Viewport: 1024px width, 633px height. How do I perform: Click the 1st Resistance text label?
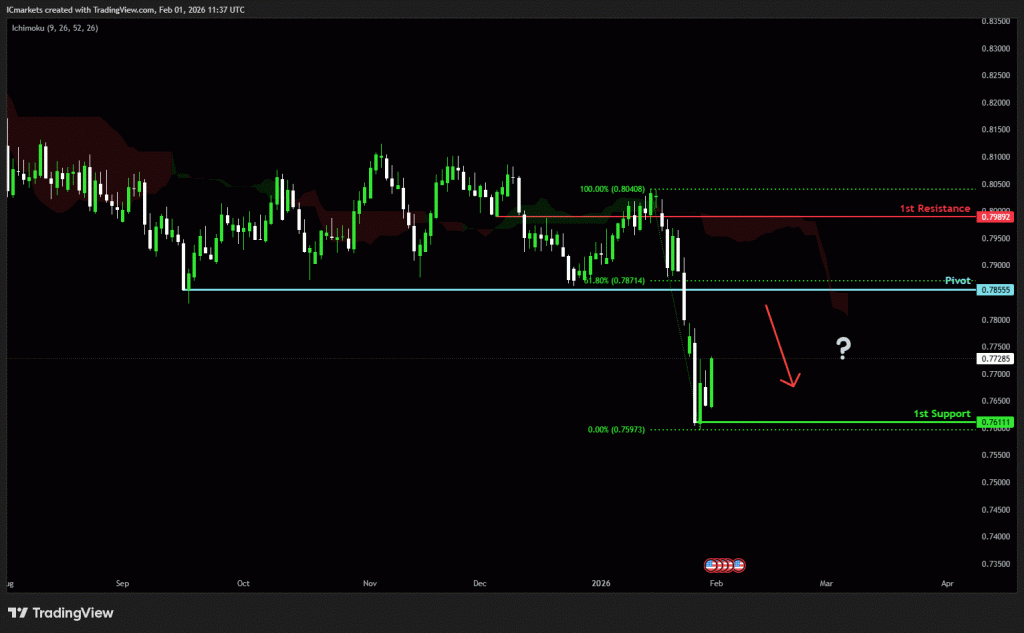[934, 208]
